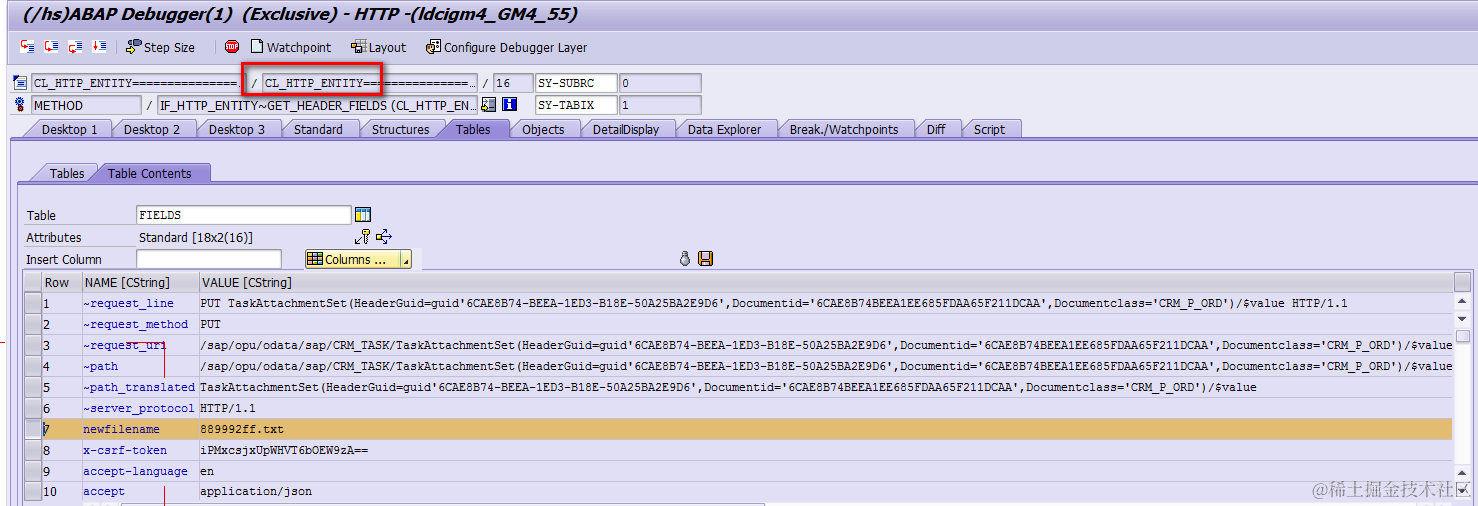
Task: Switch to the Structures tab
Action: coord(400,129)
